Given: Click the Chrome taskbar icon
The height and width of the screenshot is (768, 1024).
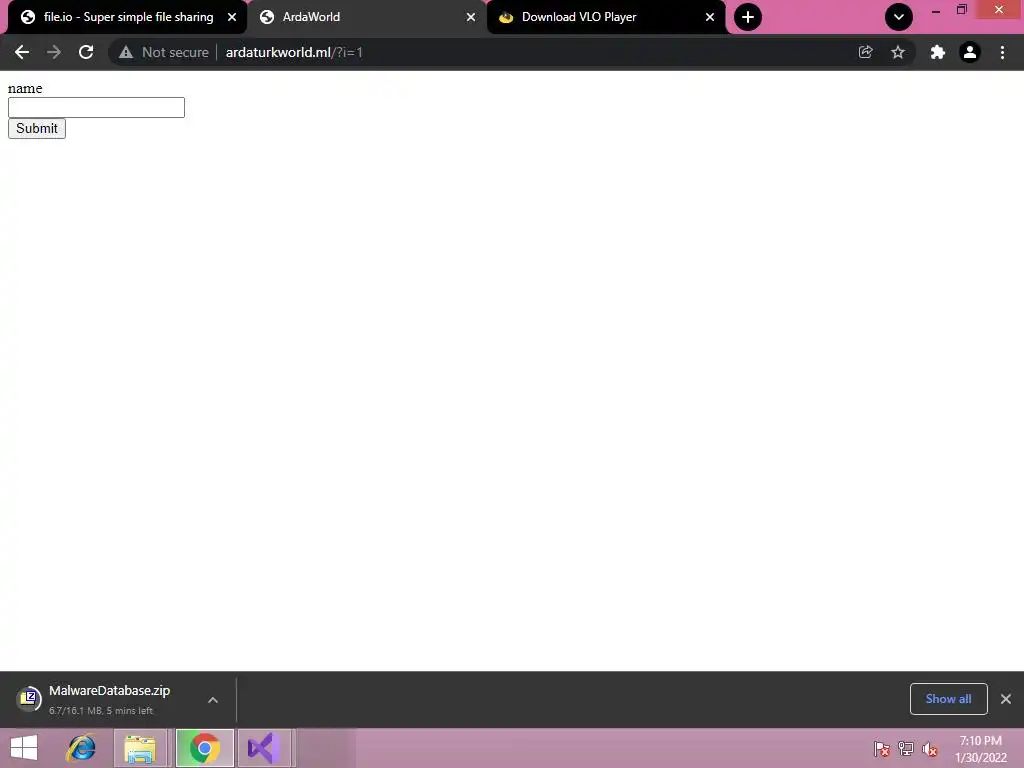Looking at the screenshot, I should (x=204, y=748).
